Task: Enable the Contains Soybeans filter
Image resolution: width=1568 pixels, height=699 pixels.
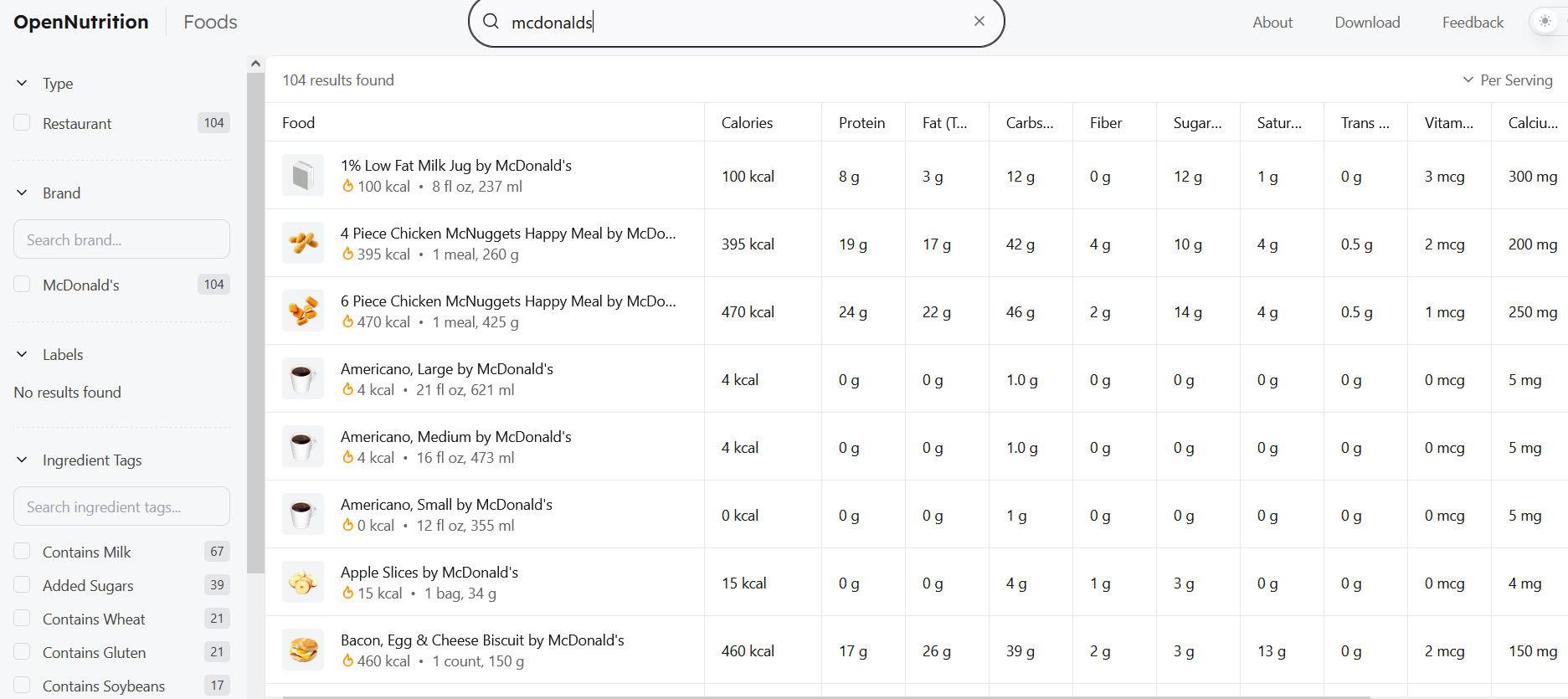Action: point(23,686)
